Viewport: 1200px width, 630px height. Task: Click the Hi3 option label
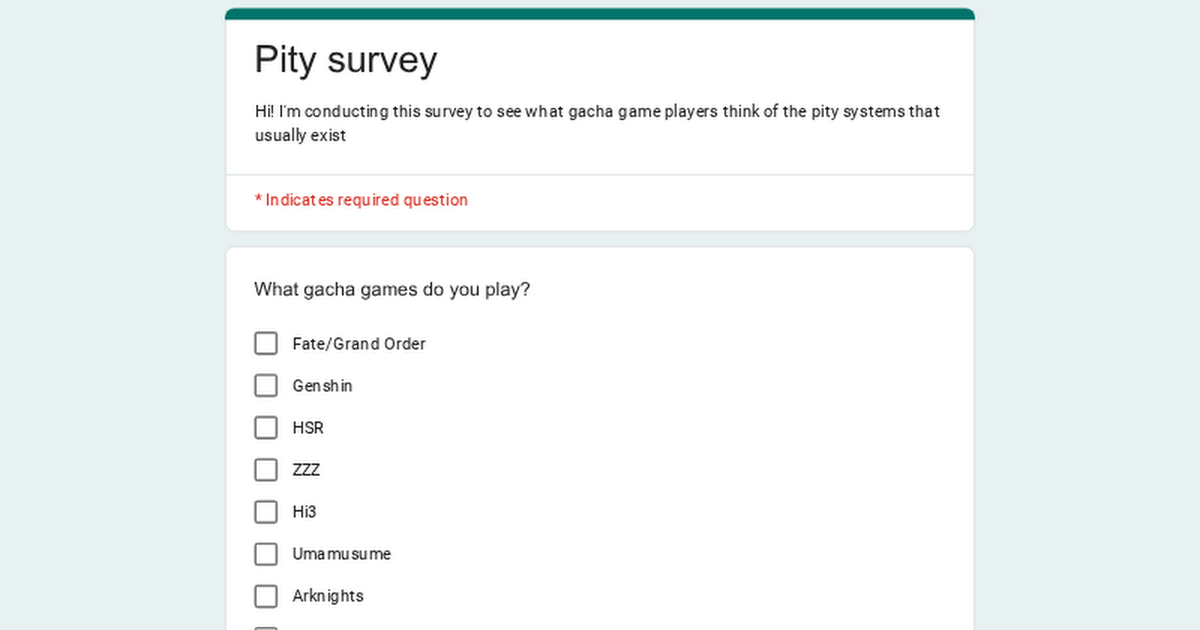point(304,512)
